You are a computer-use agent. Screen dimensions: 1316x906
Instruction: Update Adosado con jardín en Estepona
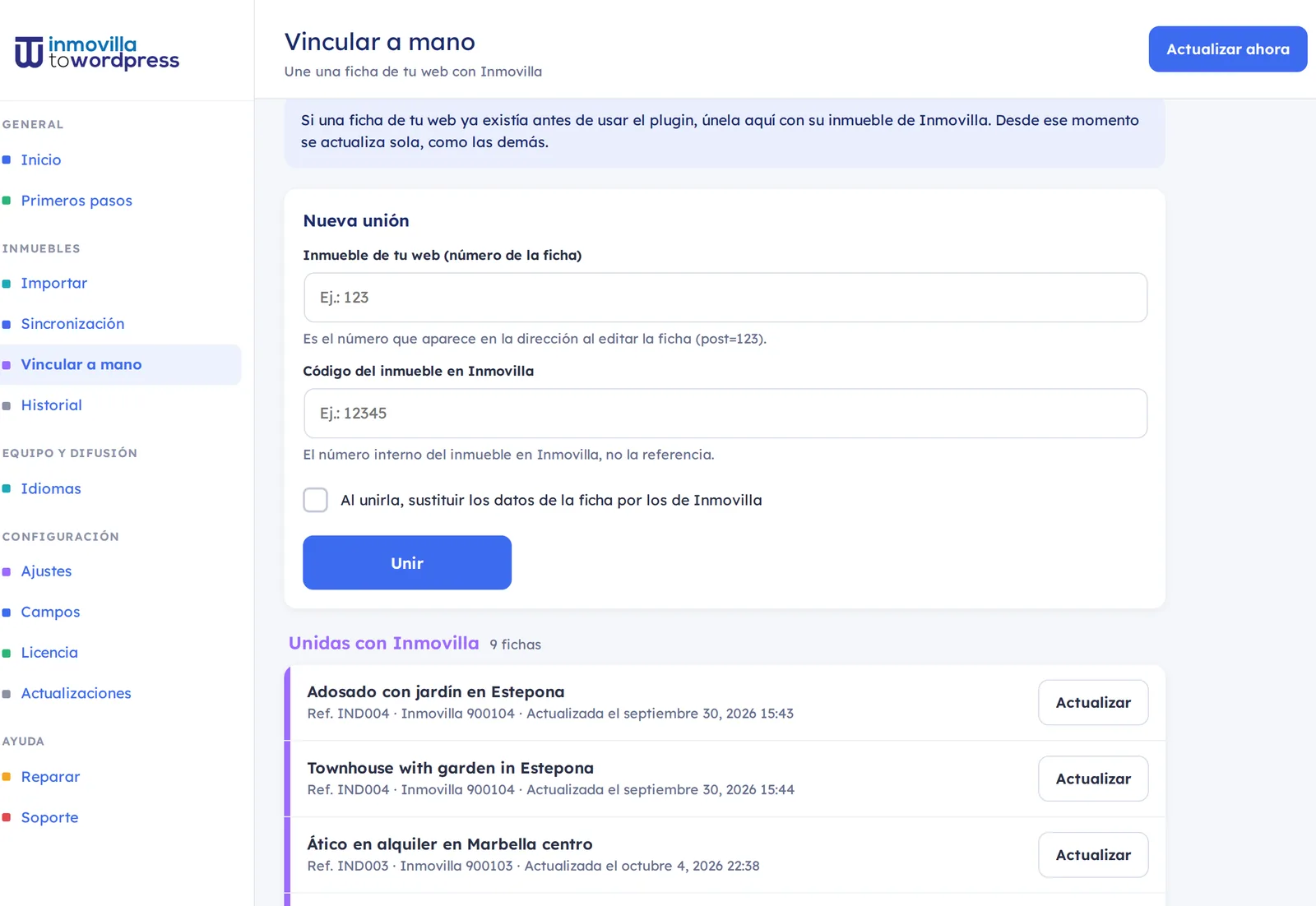click(x=1093, y=703)
